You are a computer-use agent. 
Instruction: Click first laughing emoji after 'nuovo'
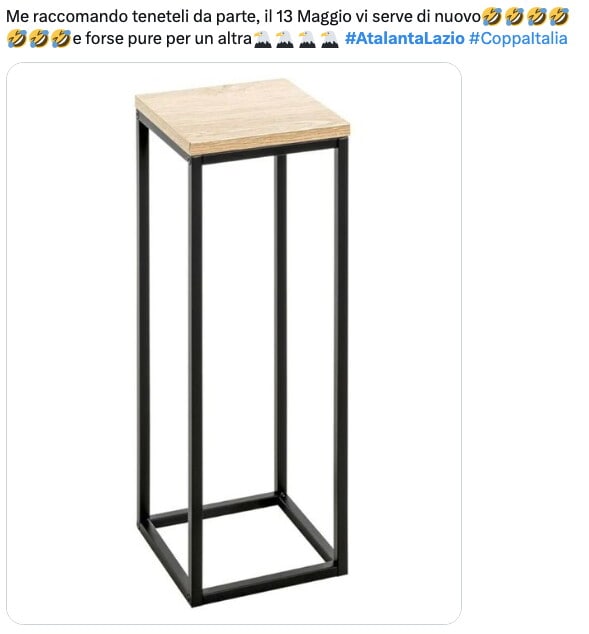(492, 17)
